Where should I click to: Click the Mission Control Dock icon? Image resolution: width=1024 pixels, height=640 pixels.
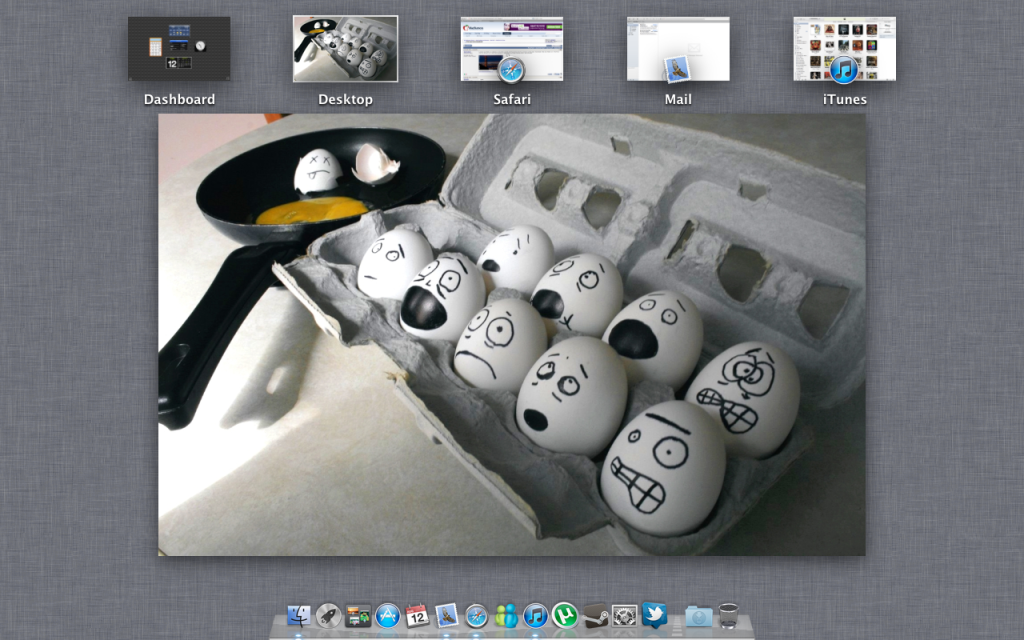[x=358, y=615]
